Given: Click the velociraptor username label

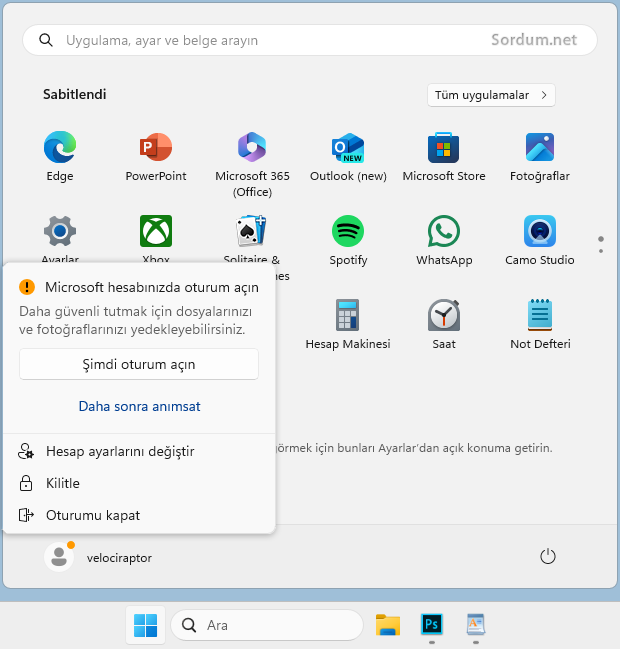Looking at the screenshot, I should [119, 558].
